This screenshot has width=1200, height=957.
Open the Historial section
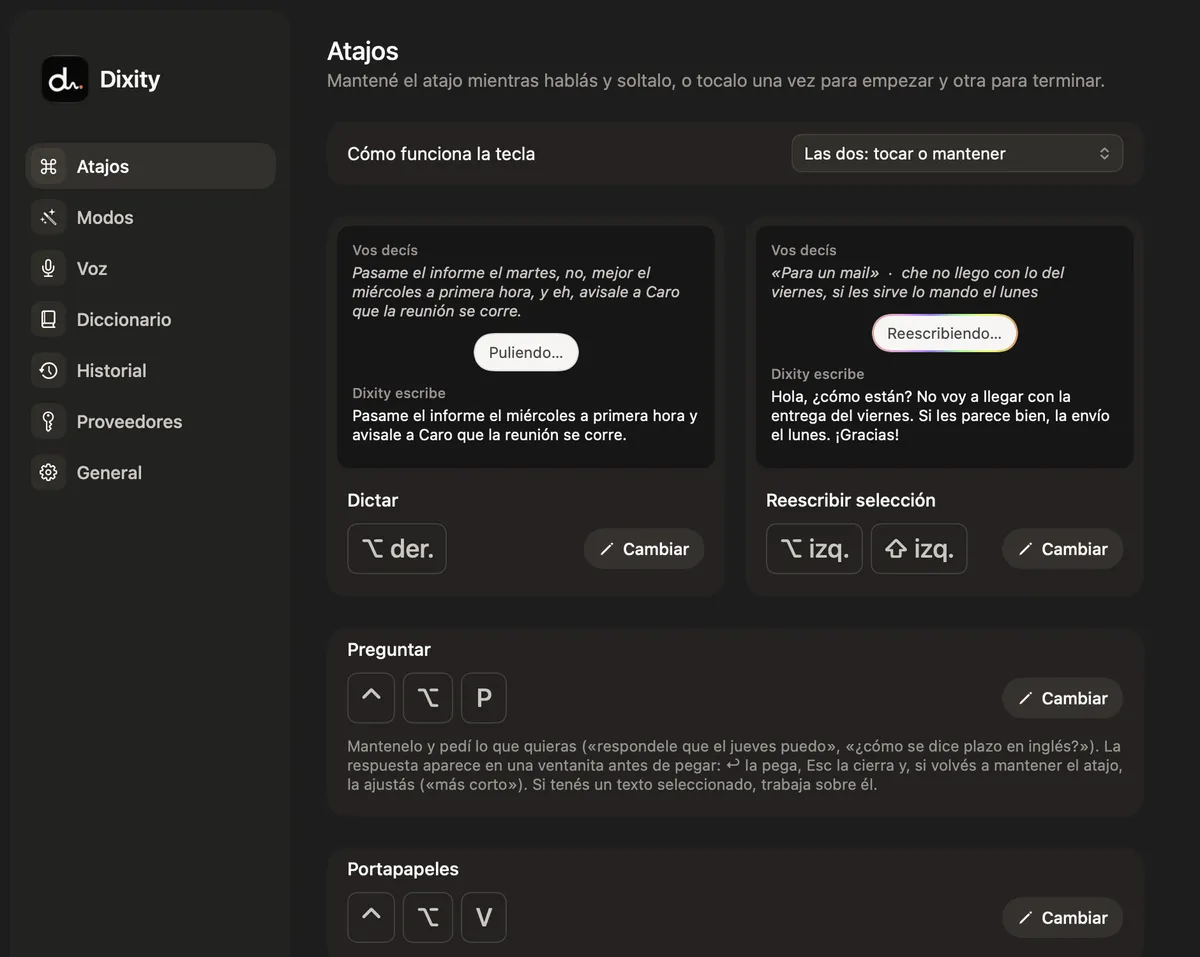tap(150, 371)
